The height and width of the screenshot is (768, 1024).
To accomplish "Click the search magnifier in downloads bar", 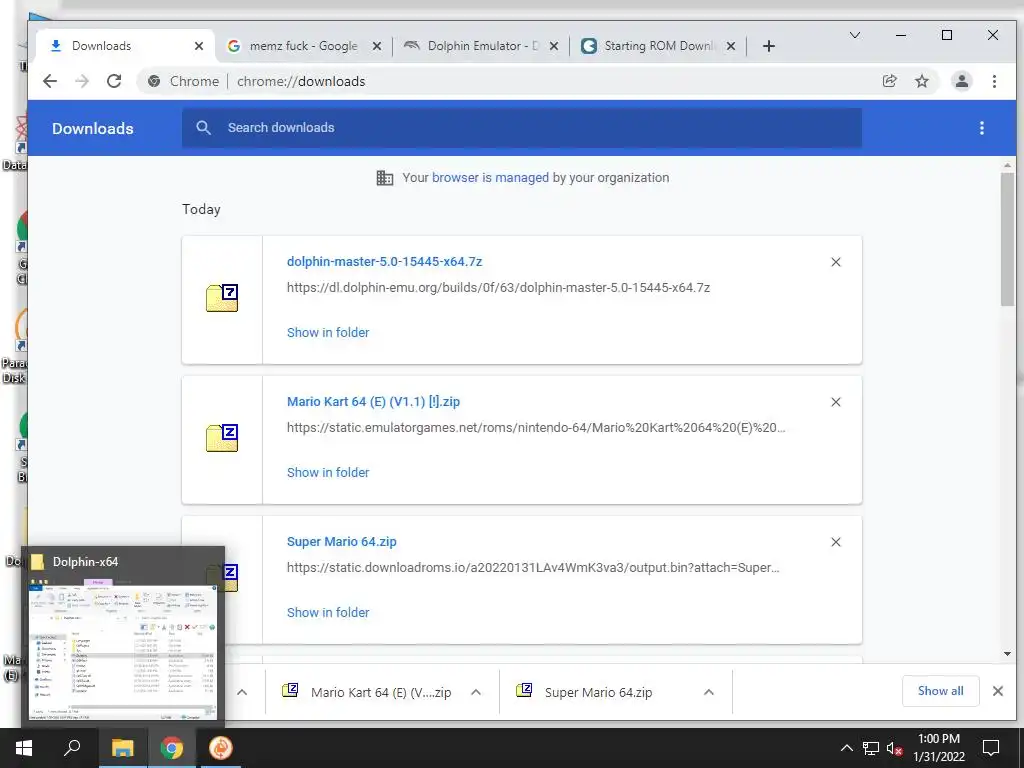I will 204,127.
